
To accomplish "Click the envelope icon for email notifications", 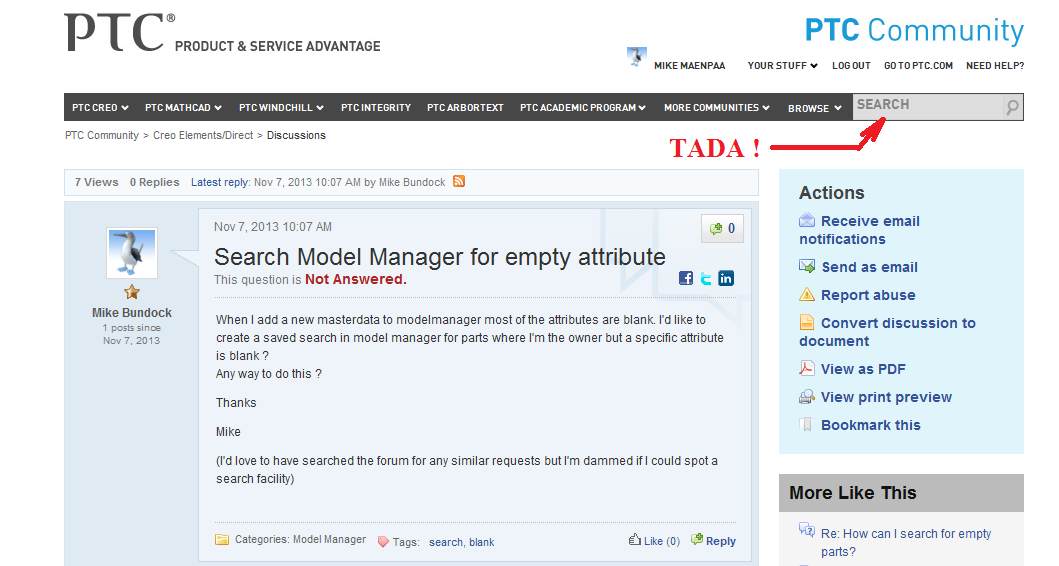I will tap(806, 220).
